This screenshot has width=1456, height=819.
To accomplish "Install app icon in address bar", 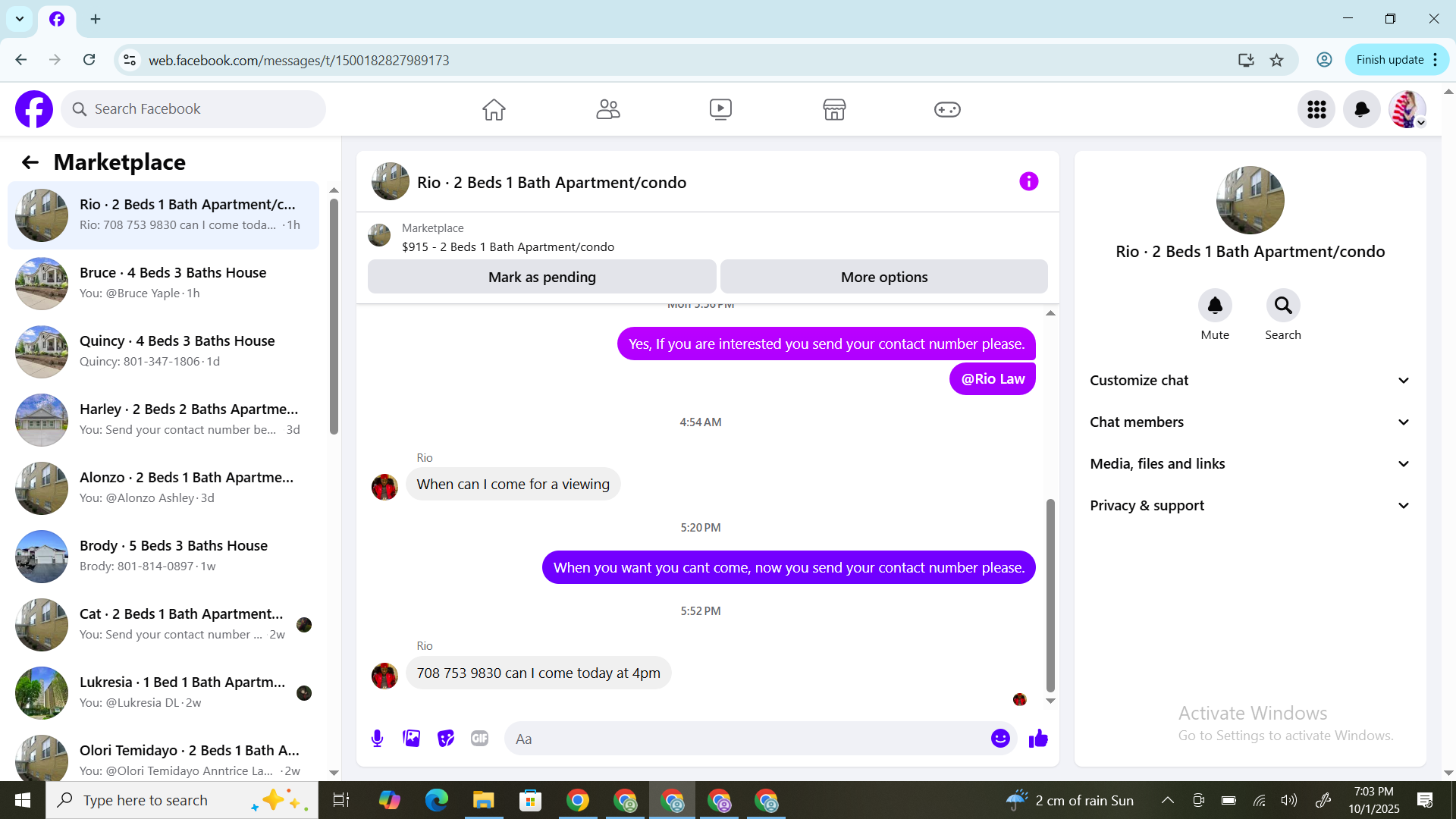I will 1246,60.
